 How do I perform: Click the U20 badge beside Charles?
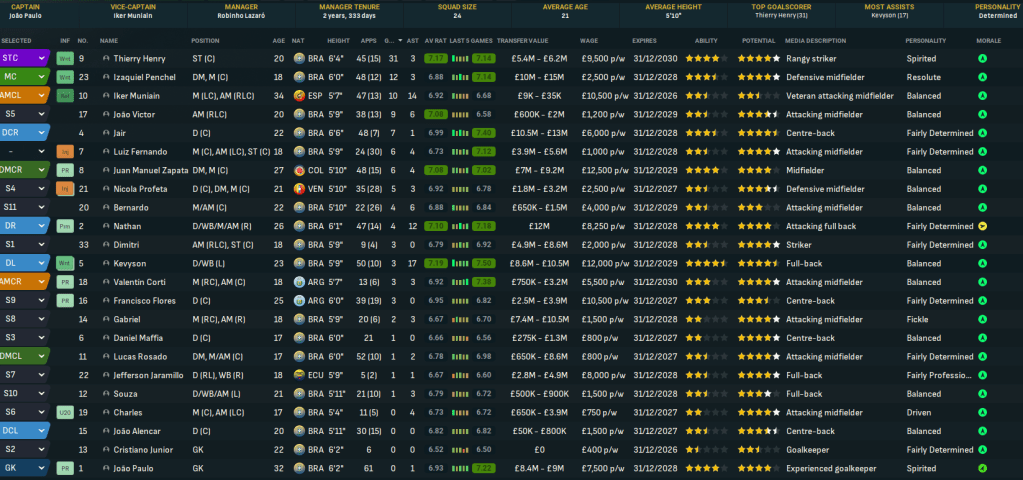[x=66, y=411]
